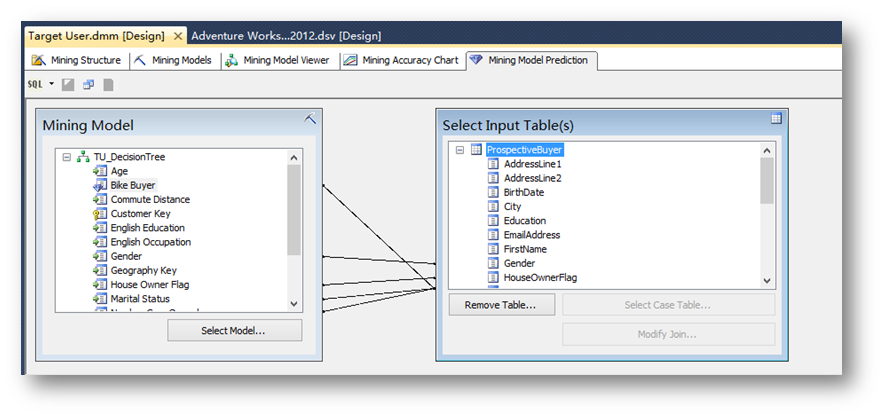Open the Mining Models tab
Image resolution: width=884 pixels, height=417 pixels.
pyautogui.click(x=173, y=60)
